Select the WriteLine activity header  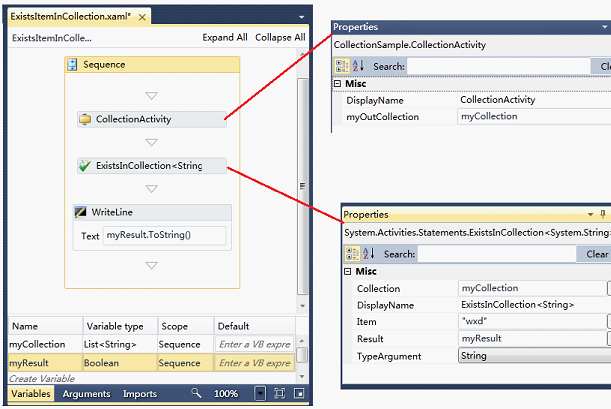point(152,212)
